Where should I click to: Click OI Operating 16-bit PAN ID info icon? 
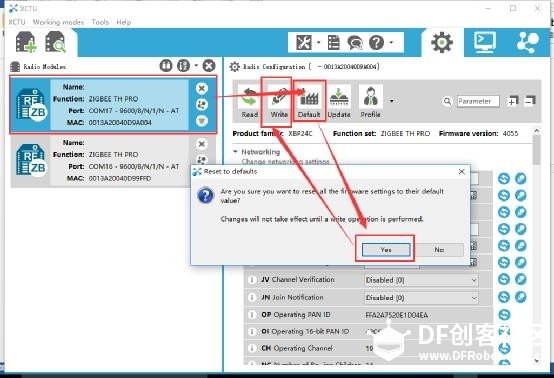(252, 331)
